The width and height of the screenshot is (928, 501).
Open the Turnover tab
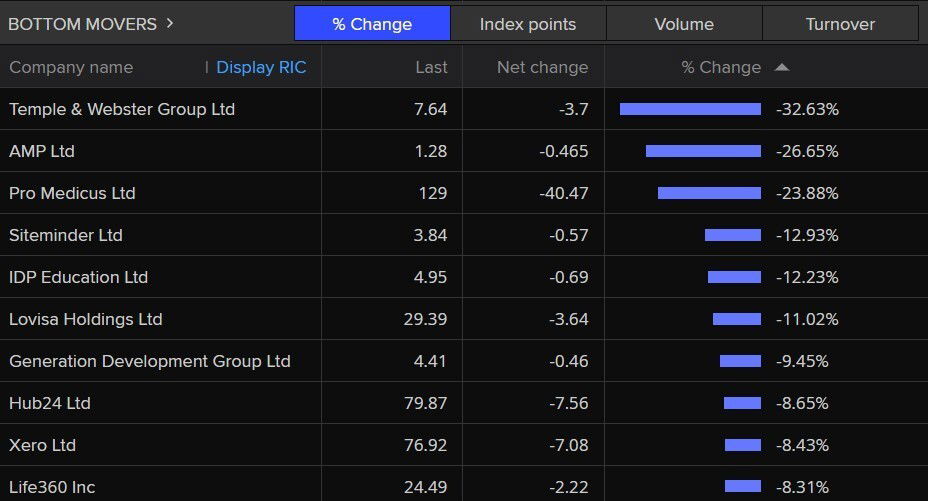click(x=840, y=24)
